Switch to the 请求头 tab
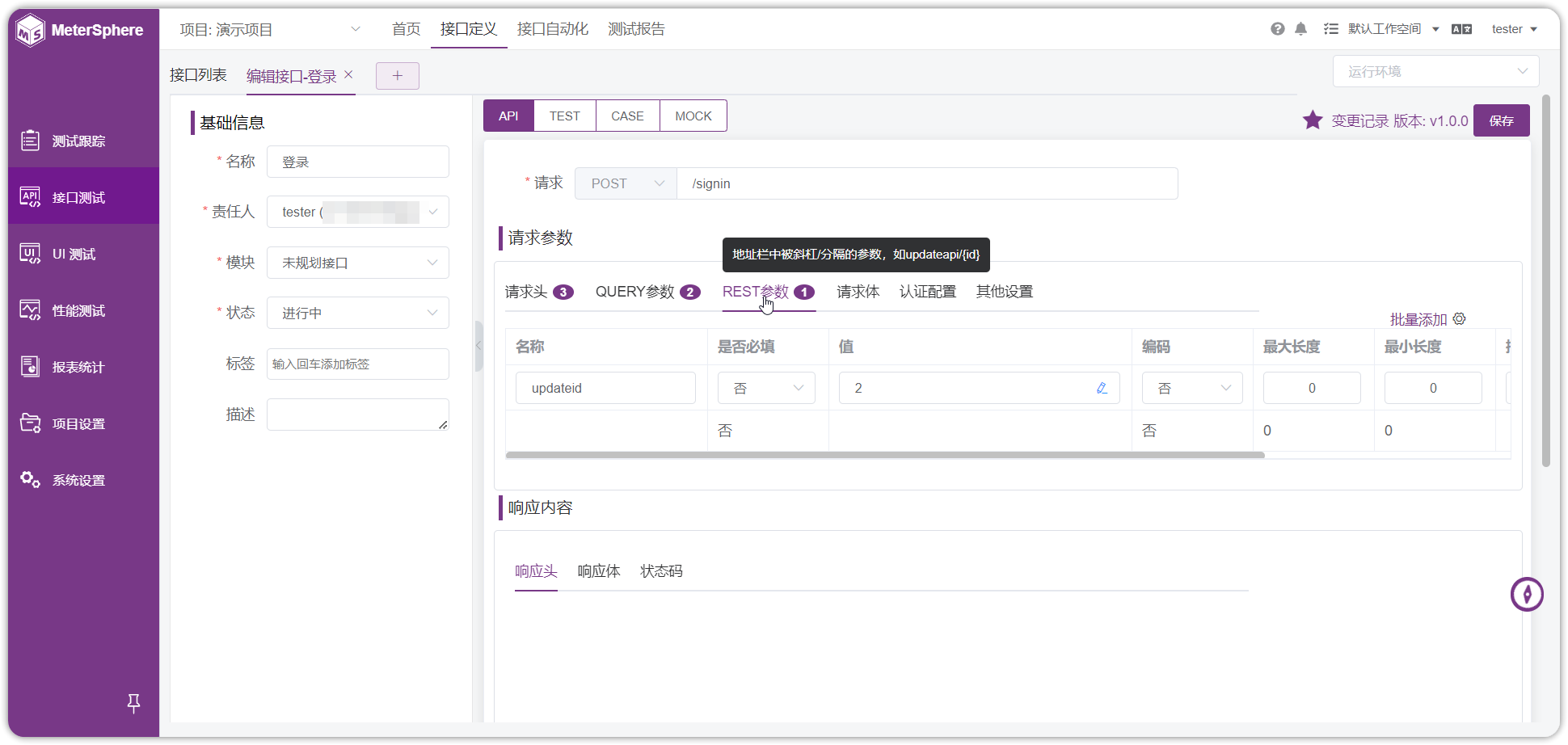1568x745 pixels. (x=539, y=292)
